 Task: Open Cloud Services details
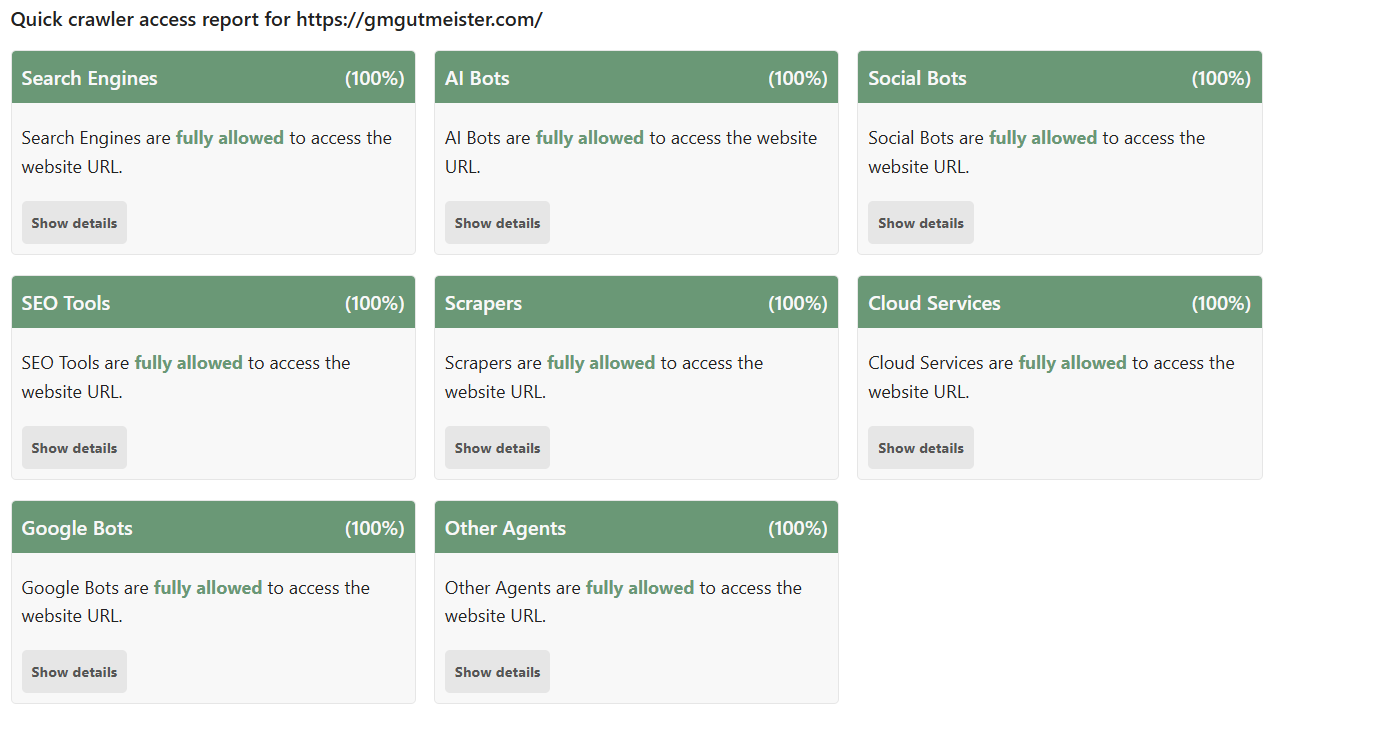(920, 448)
